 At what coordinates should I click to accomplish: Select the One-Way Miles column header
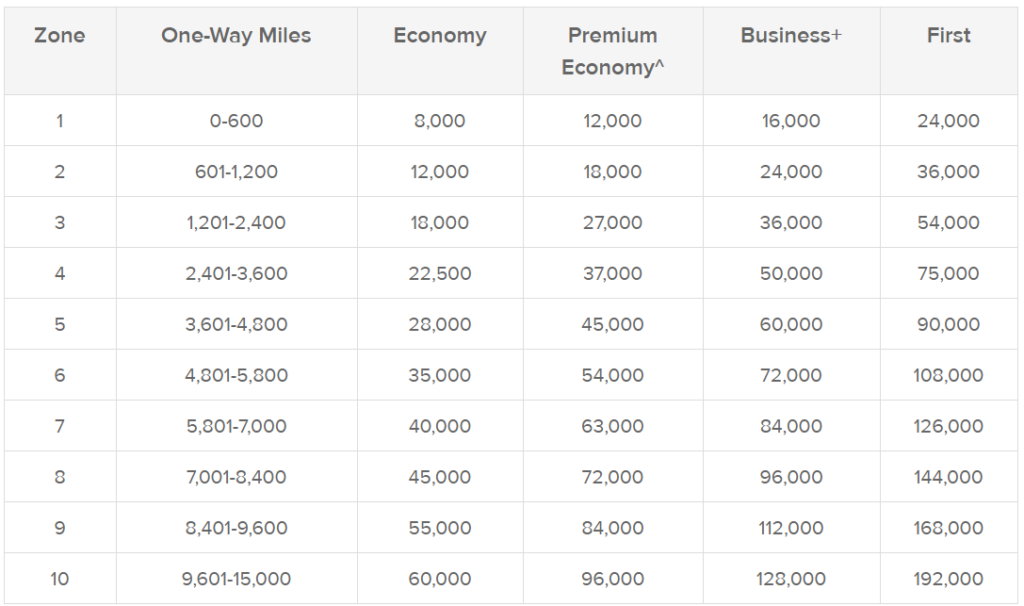pyautogui.click(x=236, y=35)
